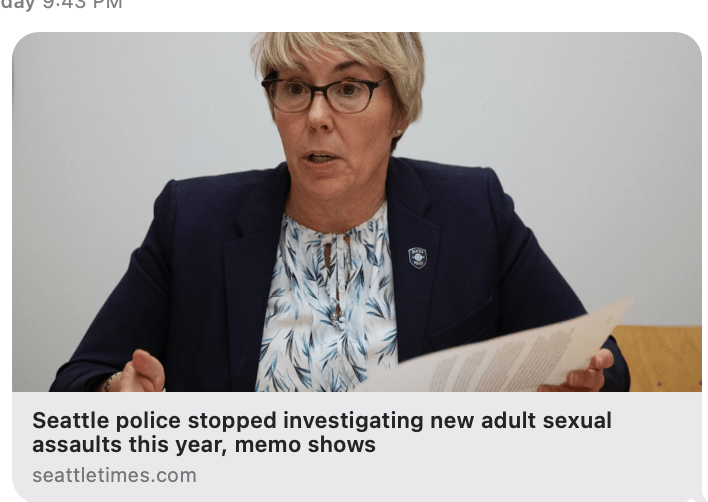Click the headline about Seattle police memo
708x502 pixels.
click(x=321, y=432)
